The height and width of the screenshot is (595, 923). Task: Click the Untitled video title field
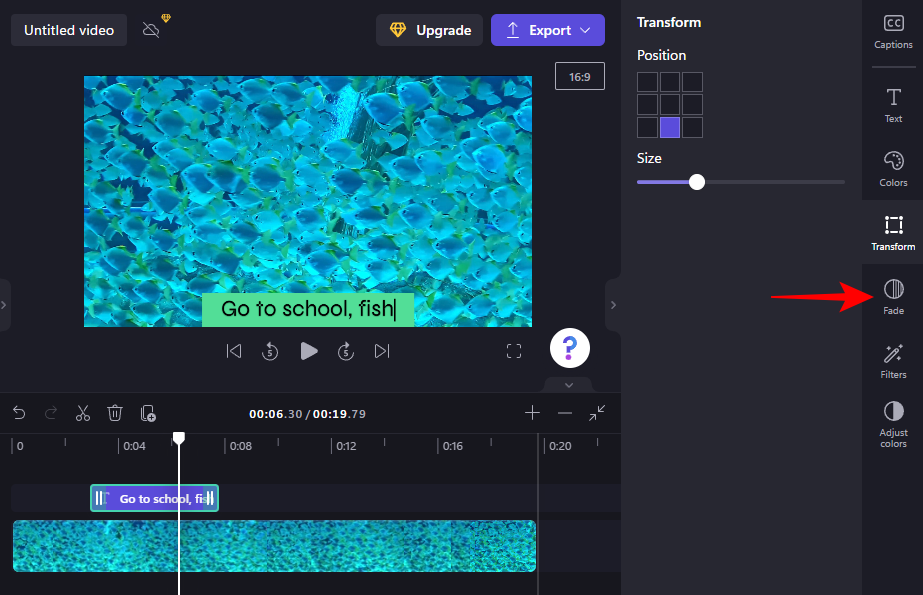coord(69,30)
